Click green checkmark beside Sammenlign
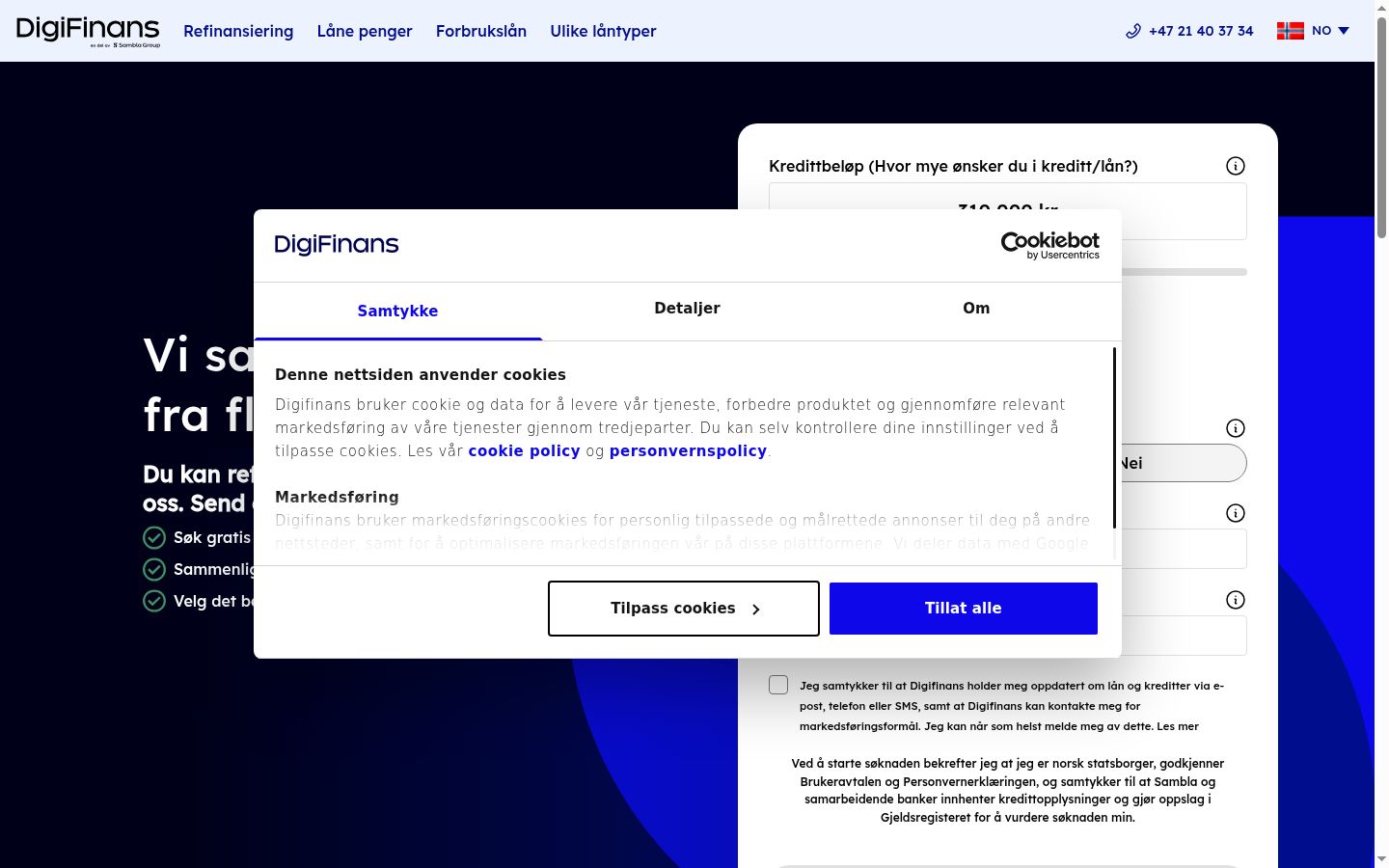 (x=154, y=569)
